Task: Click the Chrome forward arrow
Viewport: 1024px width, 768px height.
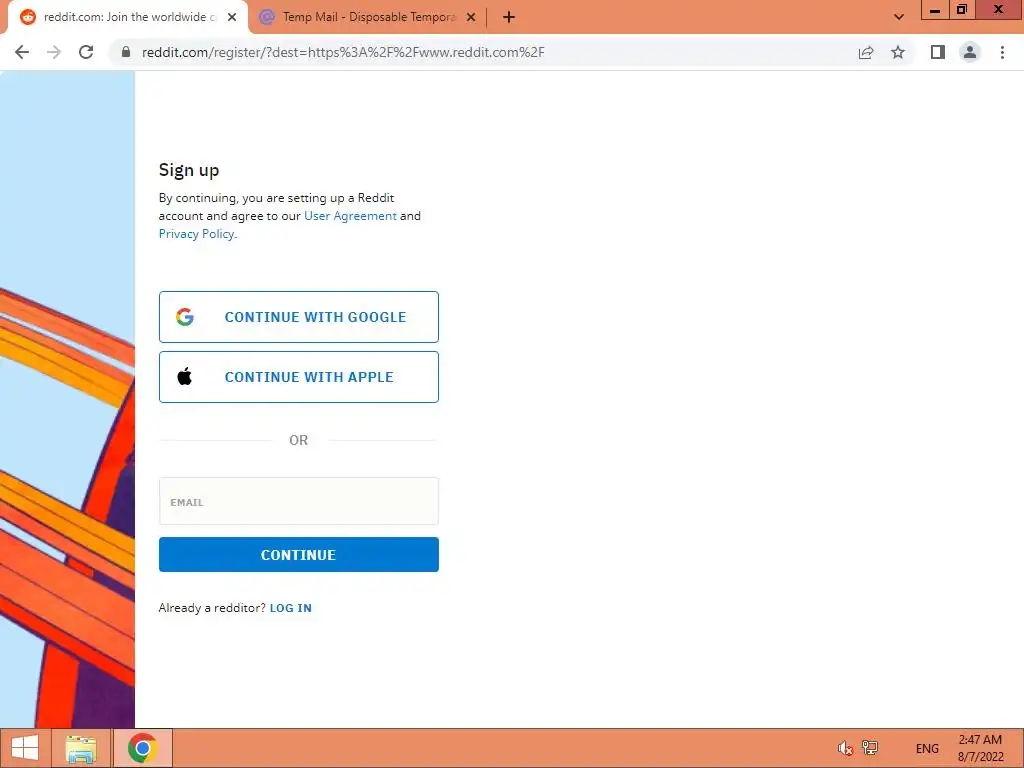Action: click(54, 52)
